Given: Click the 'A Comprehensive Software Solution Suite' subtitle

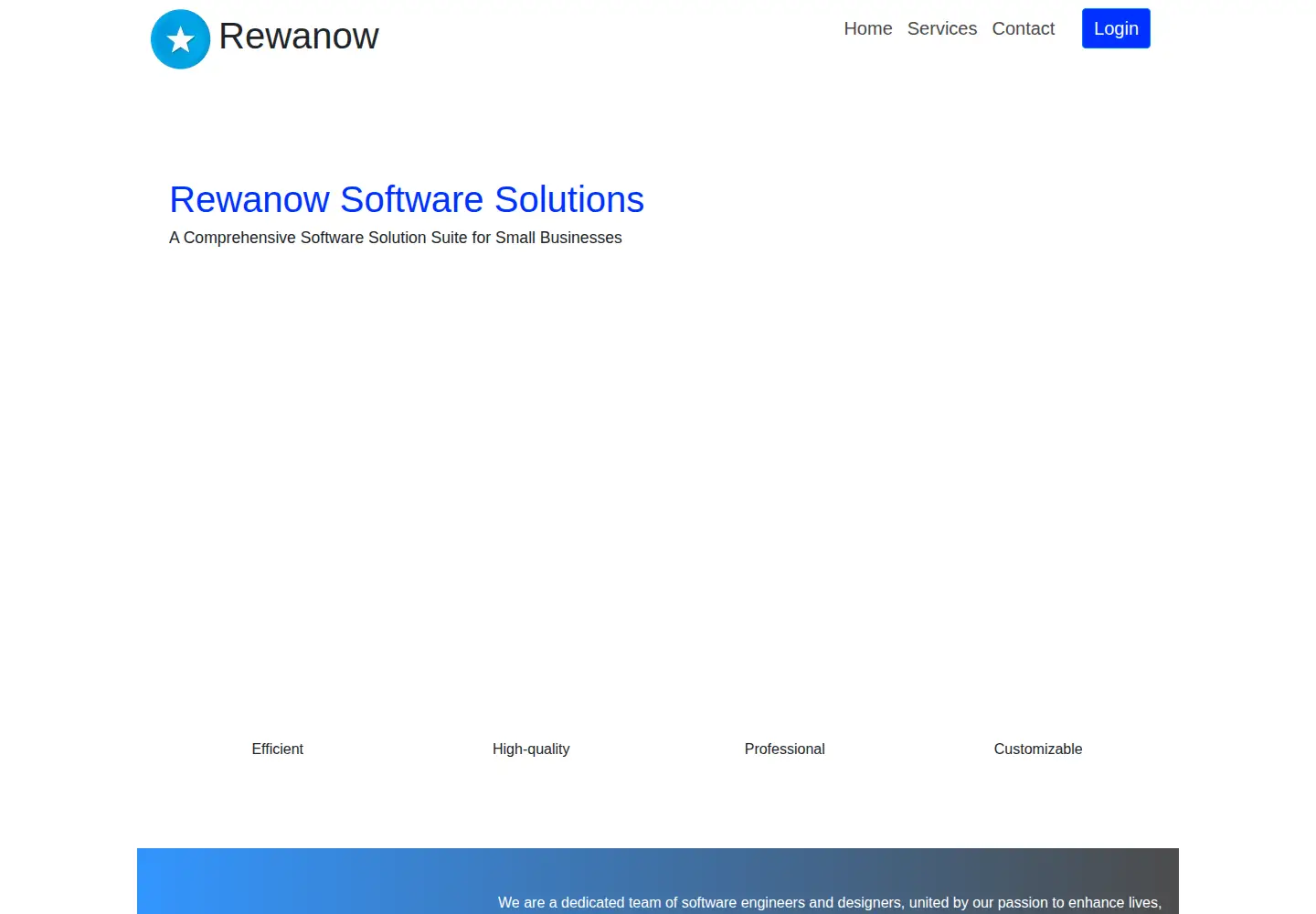Looking at the screenshot, I should 395,238.
